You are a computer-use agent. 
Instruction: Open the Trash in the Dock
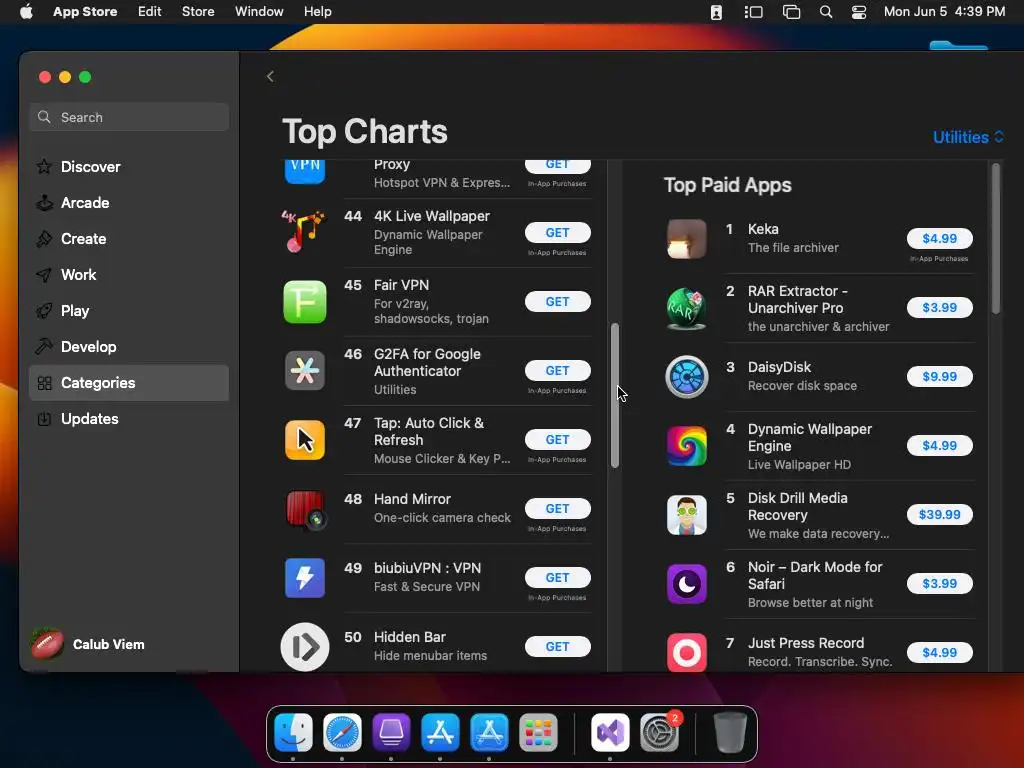pos(729,732)
